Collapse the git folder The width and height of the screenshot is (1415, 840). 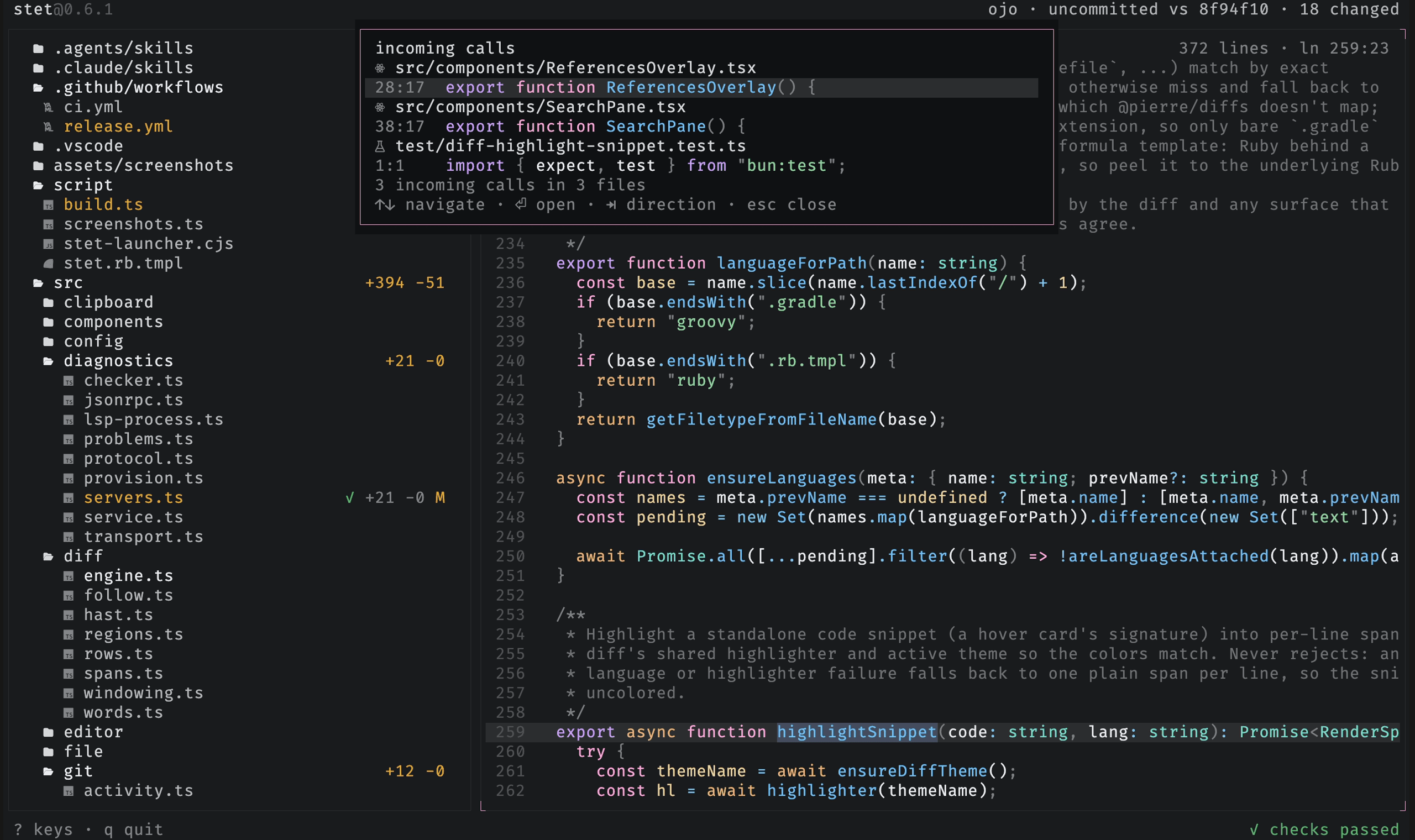coord(49,771)
